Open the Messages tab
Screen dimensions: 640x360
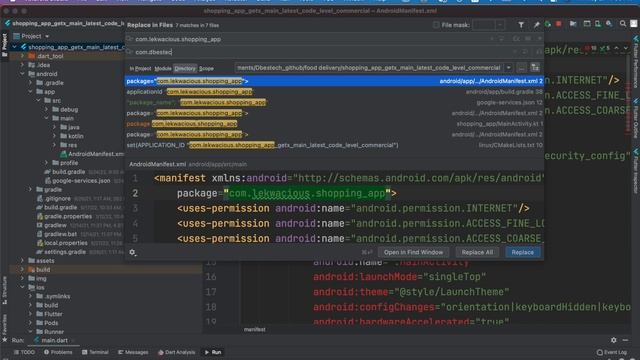point(133,352)
